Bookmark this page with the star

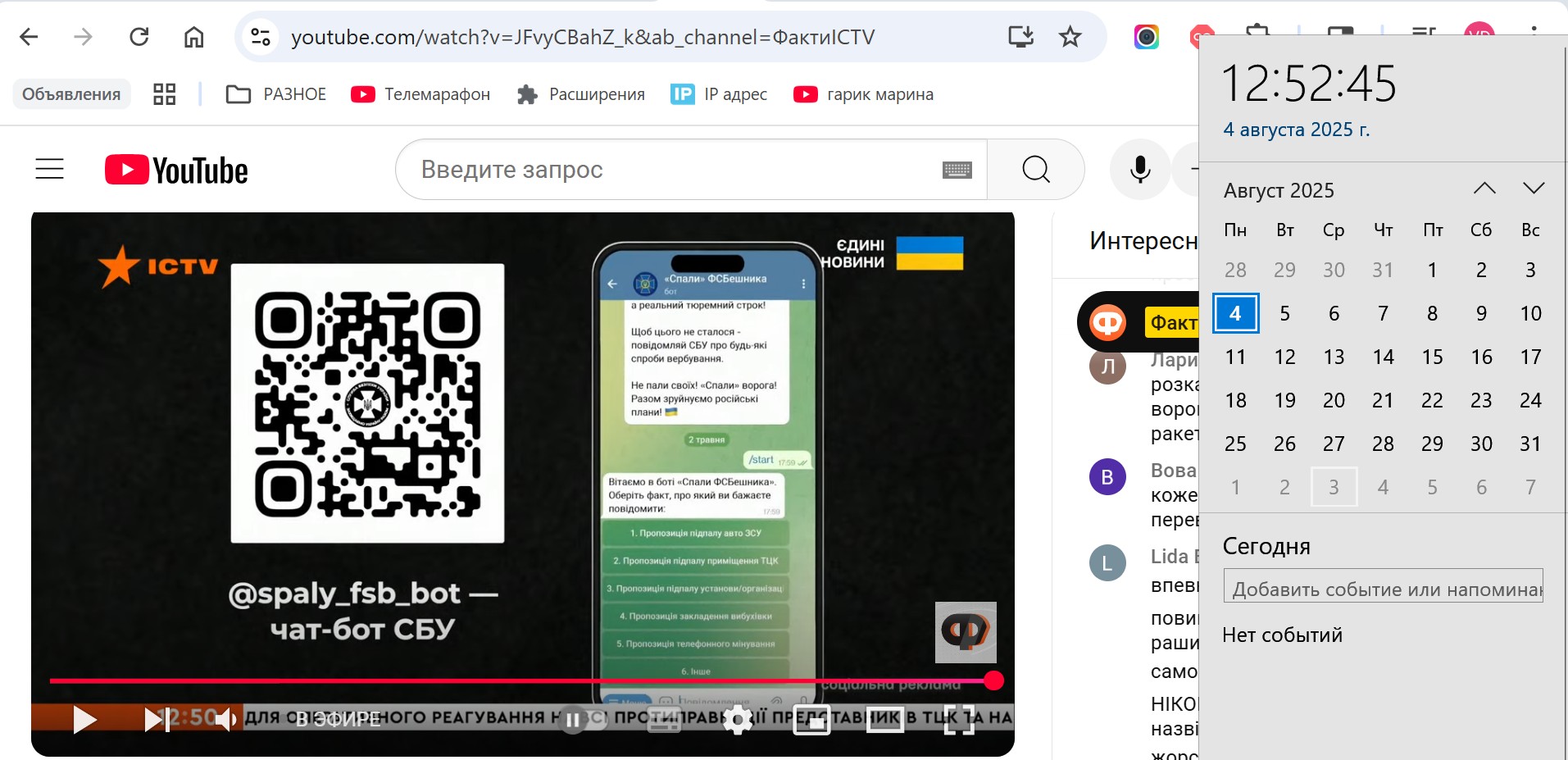click(x=1070, y=37)
